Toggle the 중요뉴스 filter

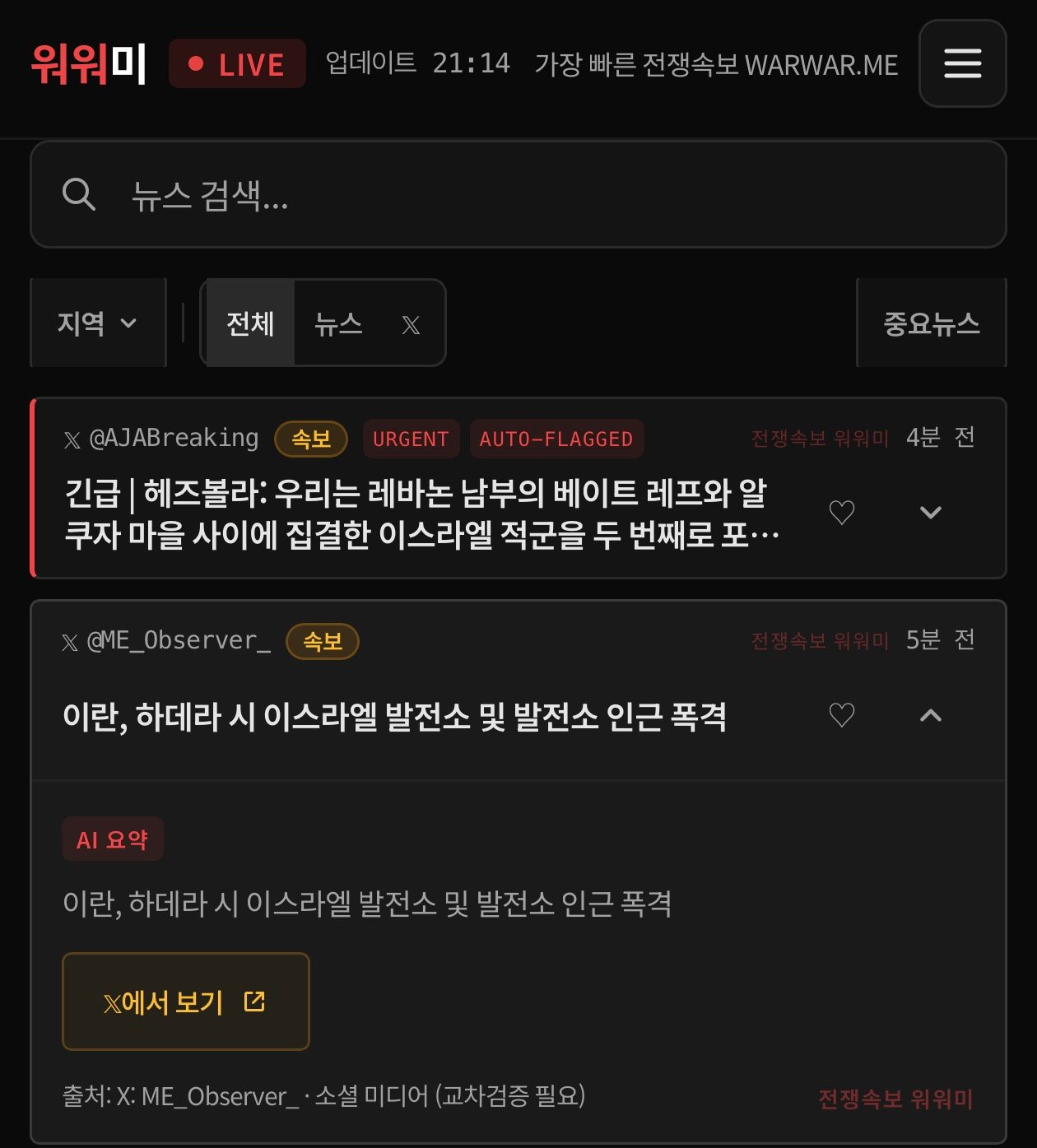click(932, 323)
